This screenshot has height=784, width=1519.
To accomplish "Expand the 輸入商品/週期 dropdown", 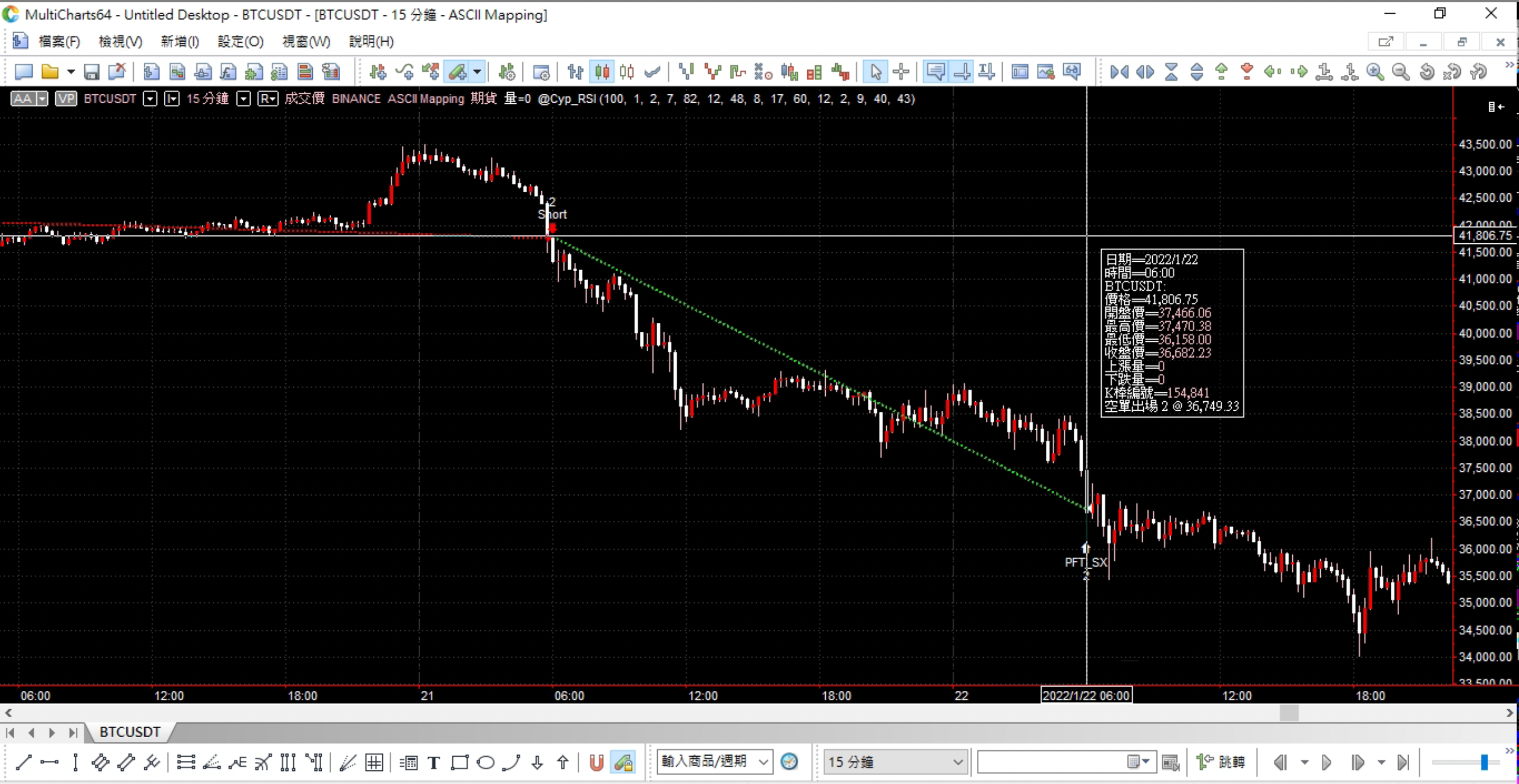I will (x=763, y=762).
